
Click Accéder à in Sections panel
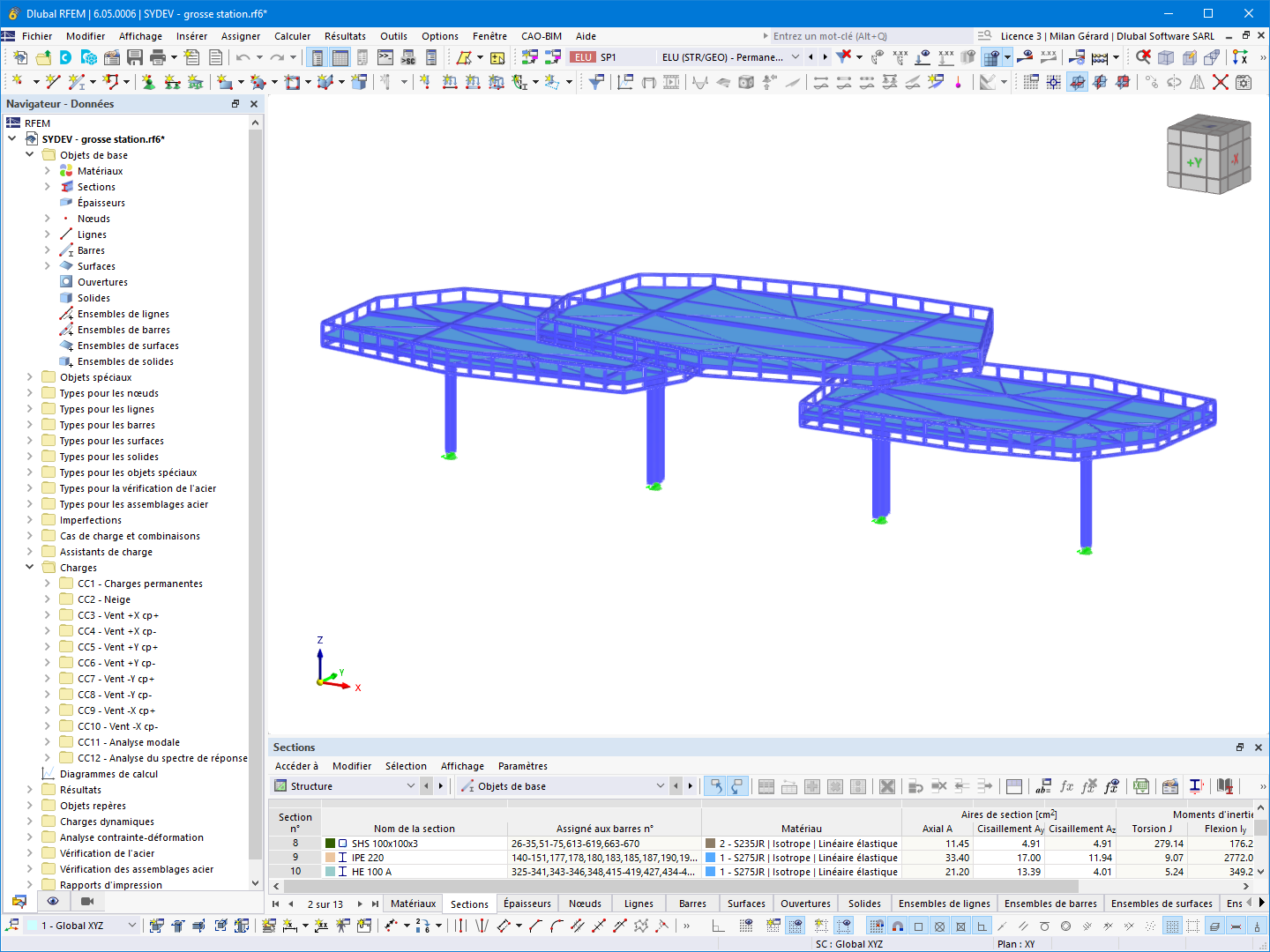click(x=296, y=766)
